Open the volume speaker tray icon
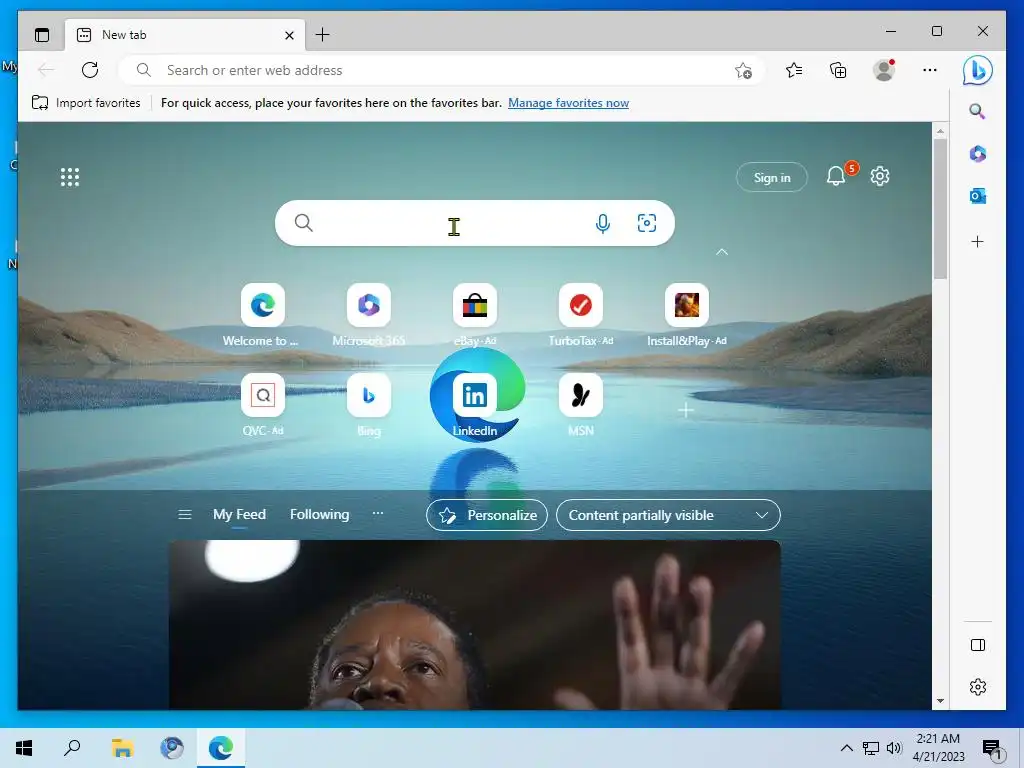This screenshot has height=768, width=1024. (894, 748)
